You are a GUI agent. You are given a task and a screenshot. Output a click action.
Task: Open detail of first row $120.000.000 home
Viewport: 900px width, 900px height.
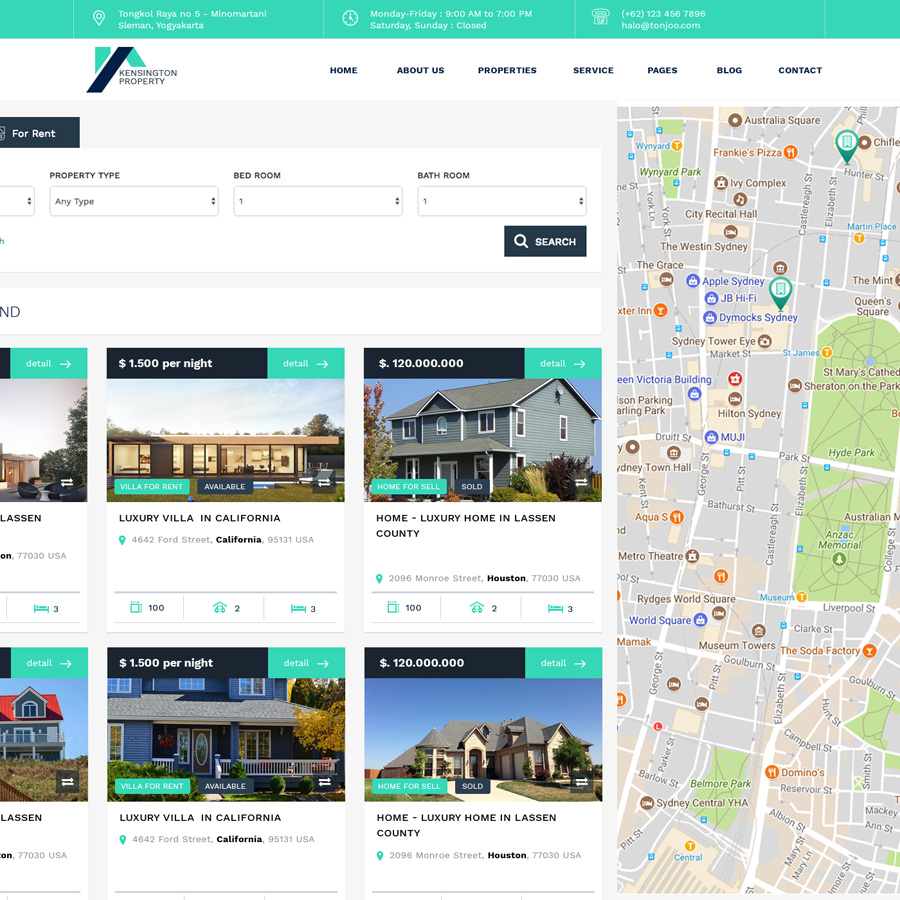[562, 363]
